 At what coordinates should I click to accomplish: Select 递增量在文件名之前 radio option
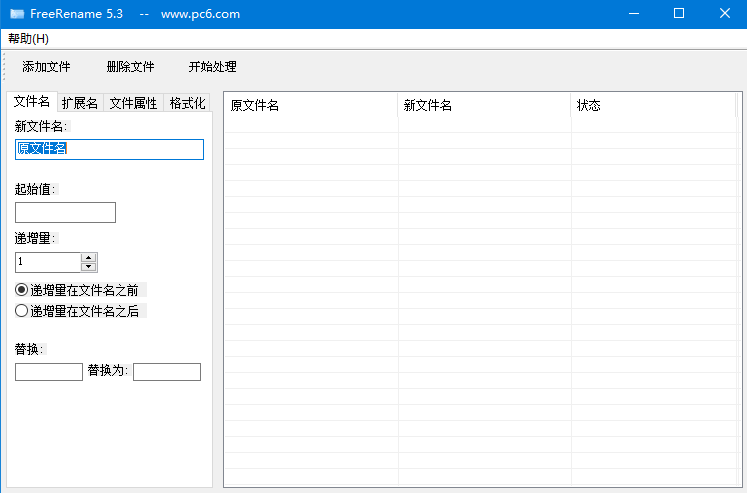[22, 290]
